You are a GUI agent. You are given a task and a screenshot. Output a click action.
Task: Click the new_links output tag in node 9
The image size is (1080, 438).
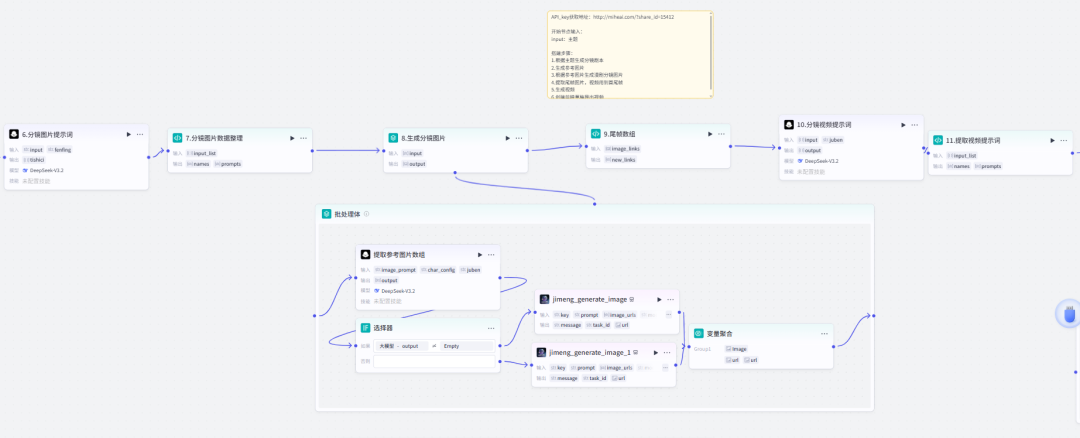pyautogui.click(x=620, y=160)
